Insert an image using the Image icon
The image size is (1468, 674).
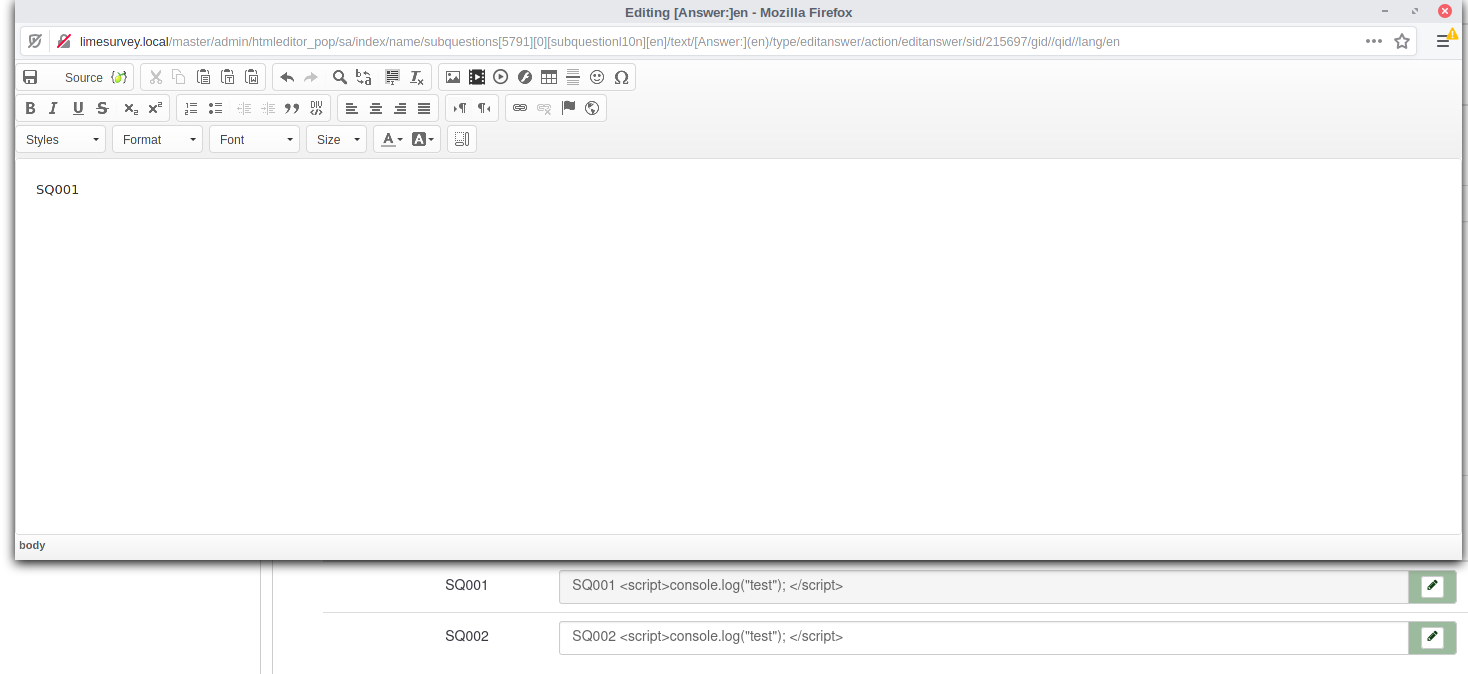453,77
